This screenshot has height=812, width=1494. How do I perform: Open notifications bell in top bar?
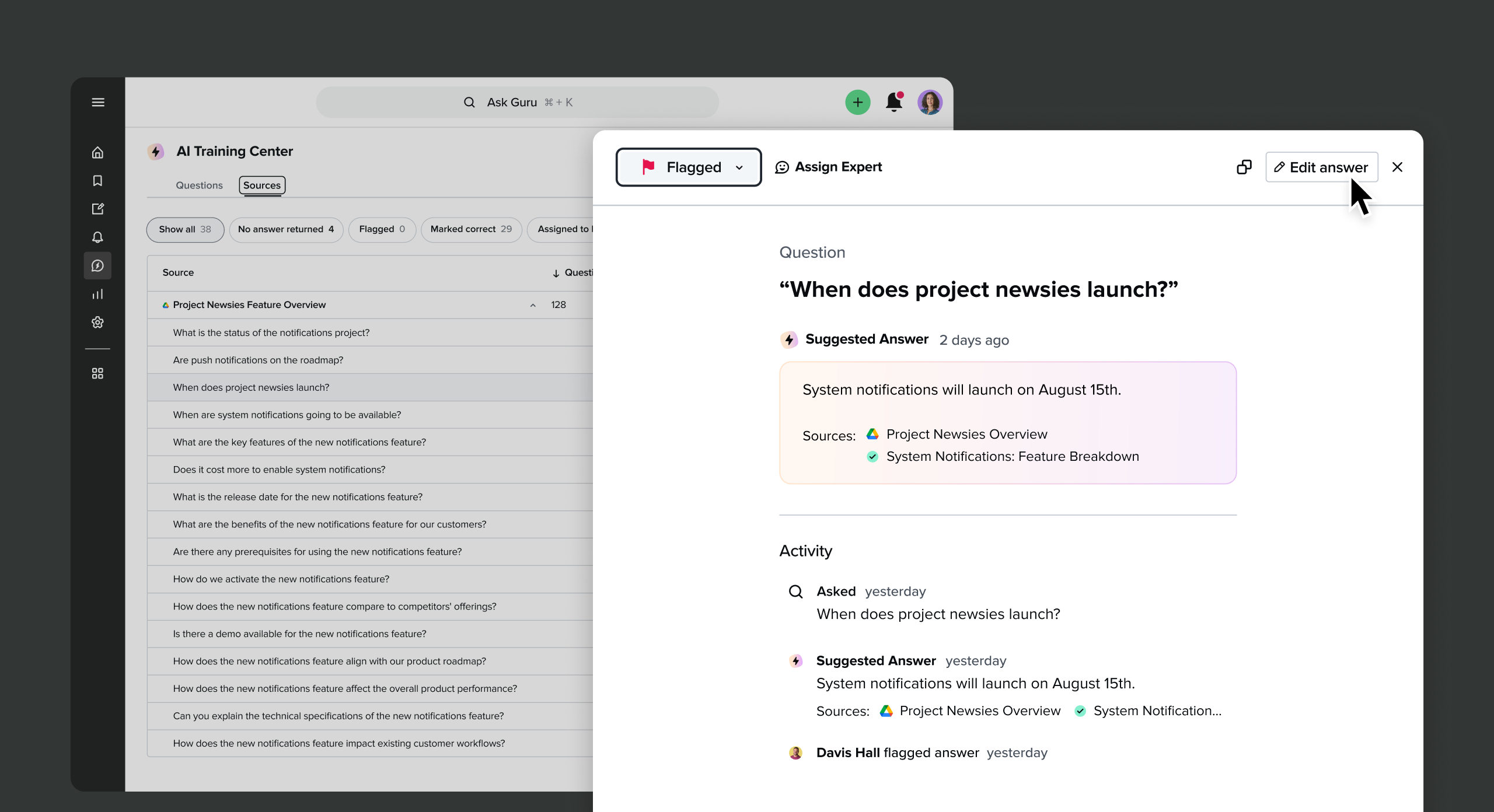click(893, 103)
